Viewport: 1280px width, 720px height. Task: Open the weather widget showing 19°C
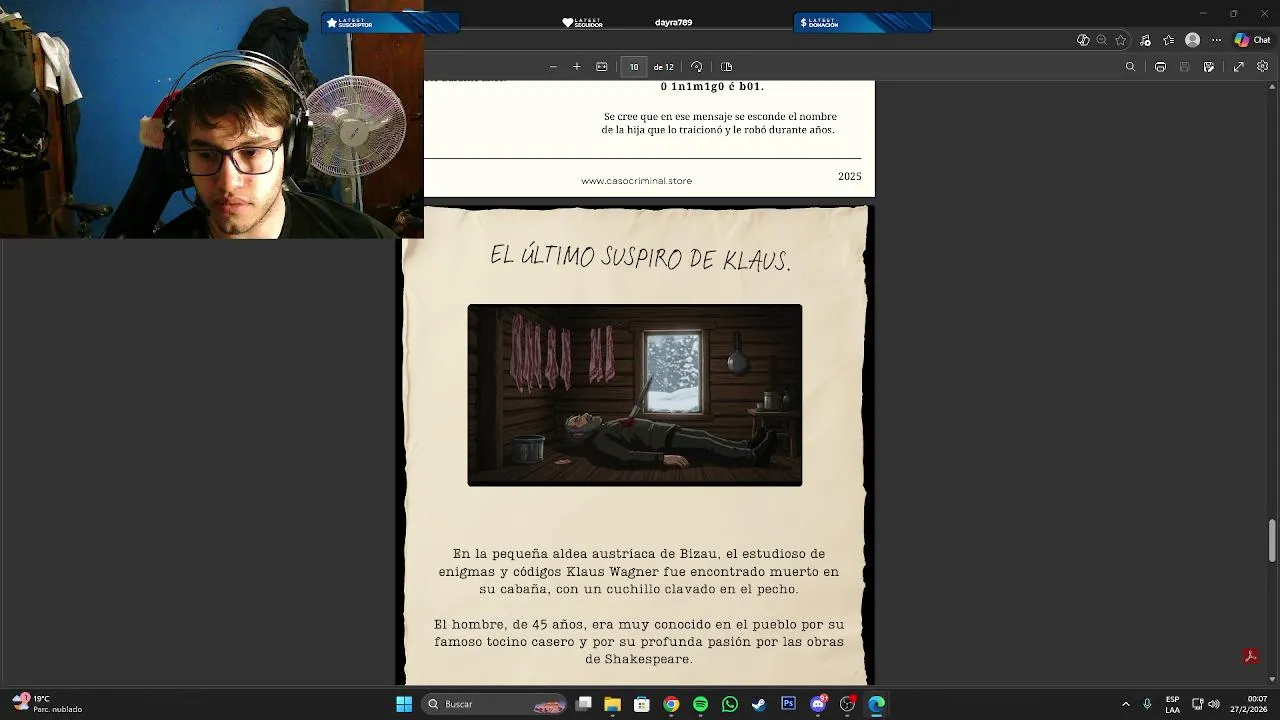point(48,704)
